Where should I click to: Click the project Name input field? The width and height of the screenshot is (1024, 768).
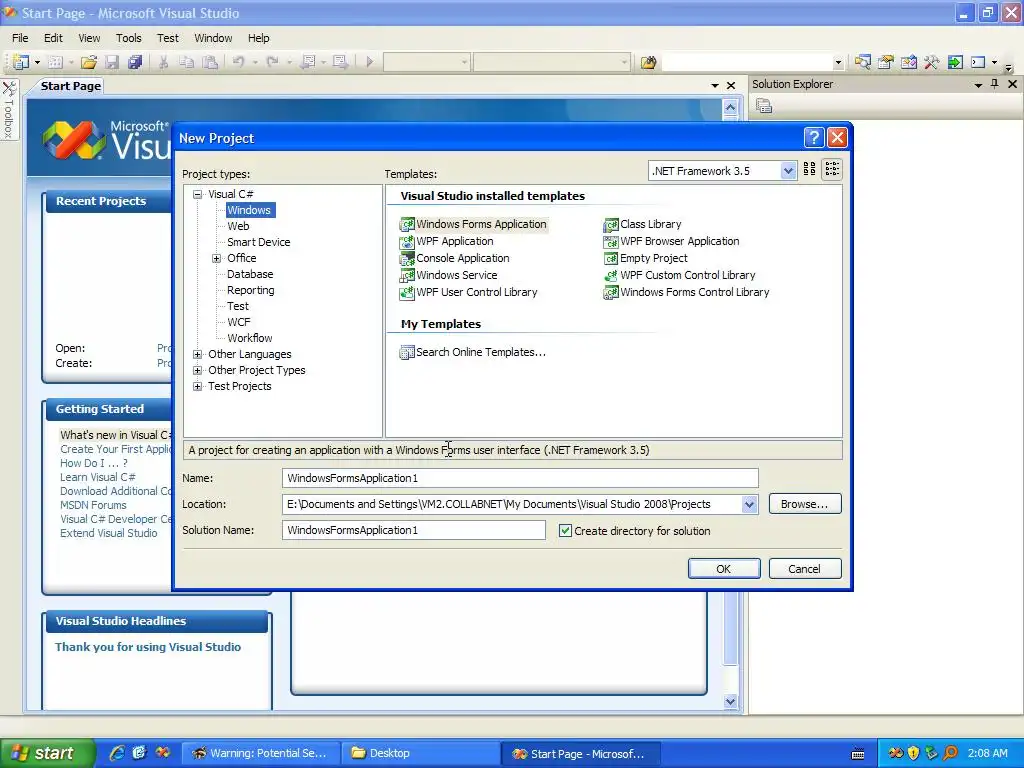click(x=520, y=478)
